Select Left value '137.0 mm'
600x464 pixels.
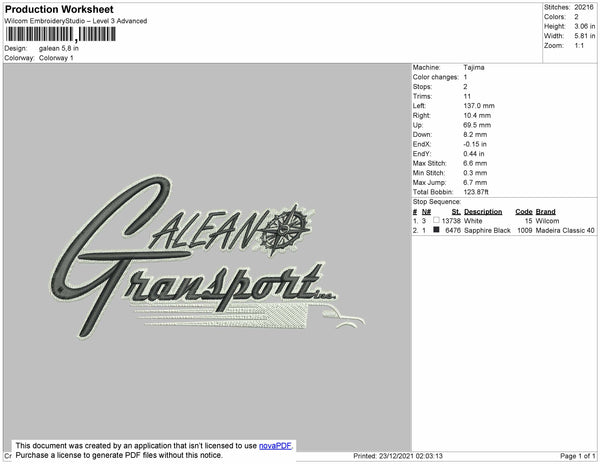479,106
